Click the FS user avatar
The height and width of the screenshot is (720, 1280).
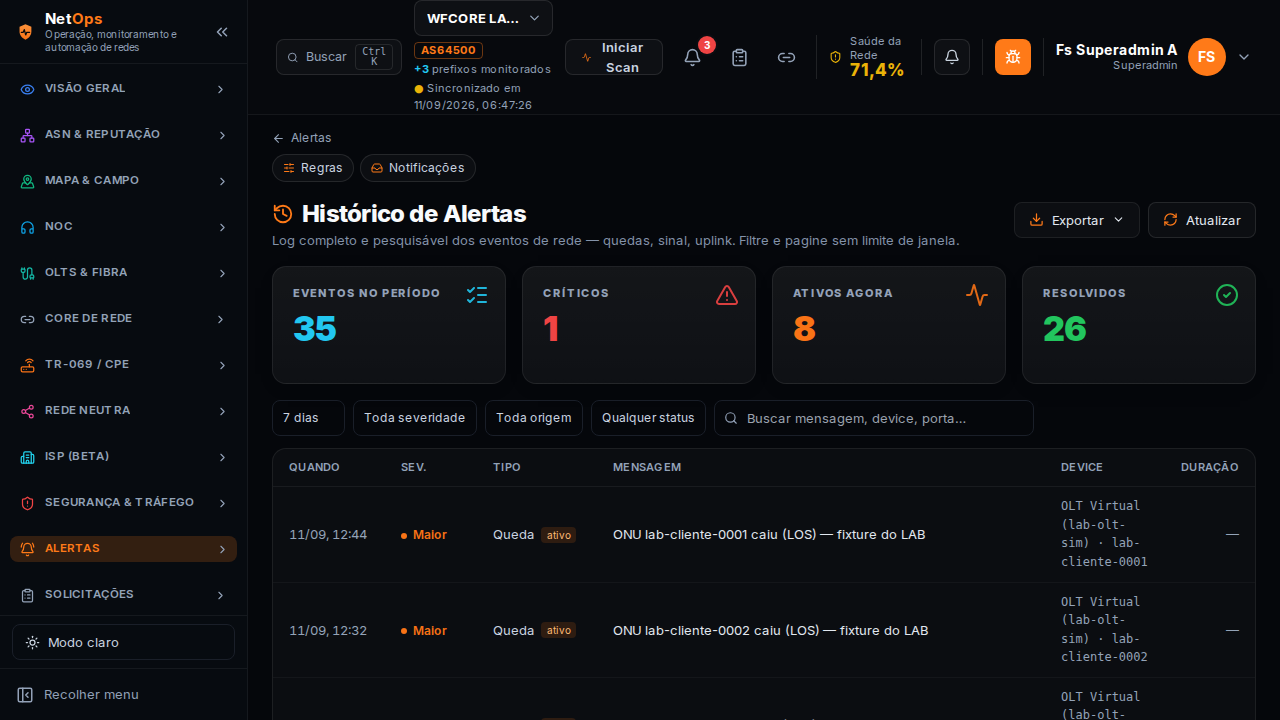pos(1207,57)
